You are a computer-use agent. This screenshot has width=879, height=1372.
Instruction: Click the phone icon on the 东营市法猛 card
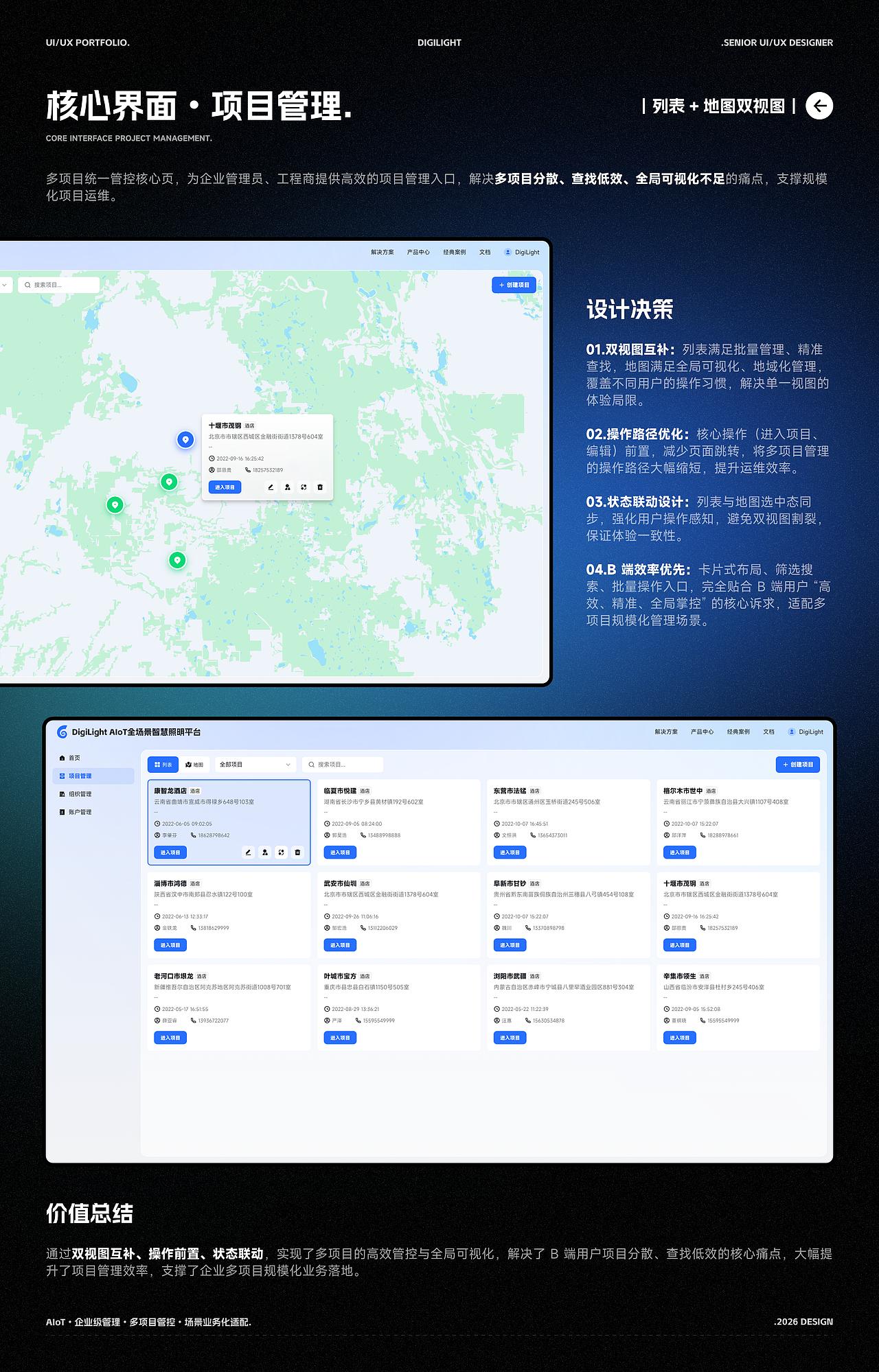[534, 835]
